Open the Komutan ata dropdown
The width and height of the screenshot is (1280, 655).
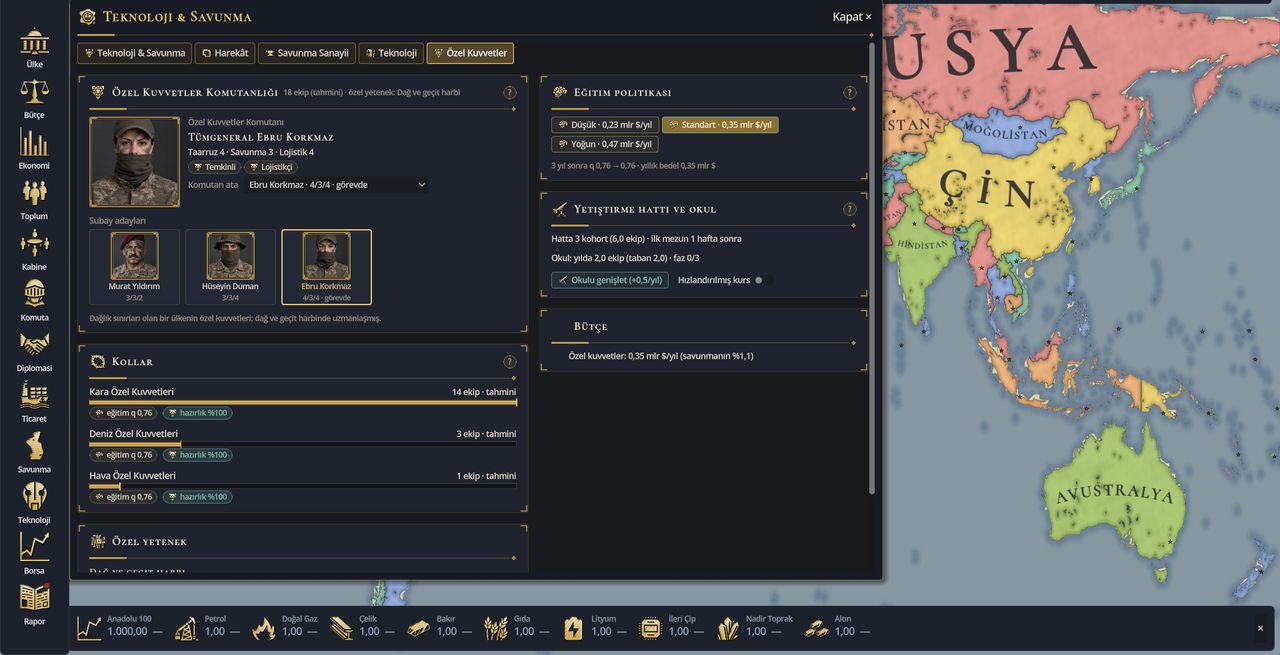pyautogui.click(x=337, y=185)
